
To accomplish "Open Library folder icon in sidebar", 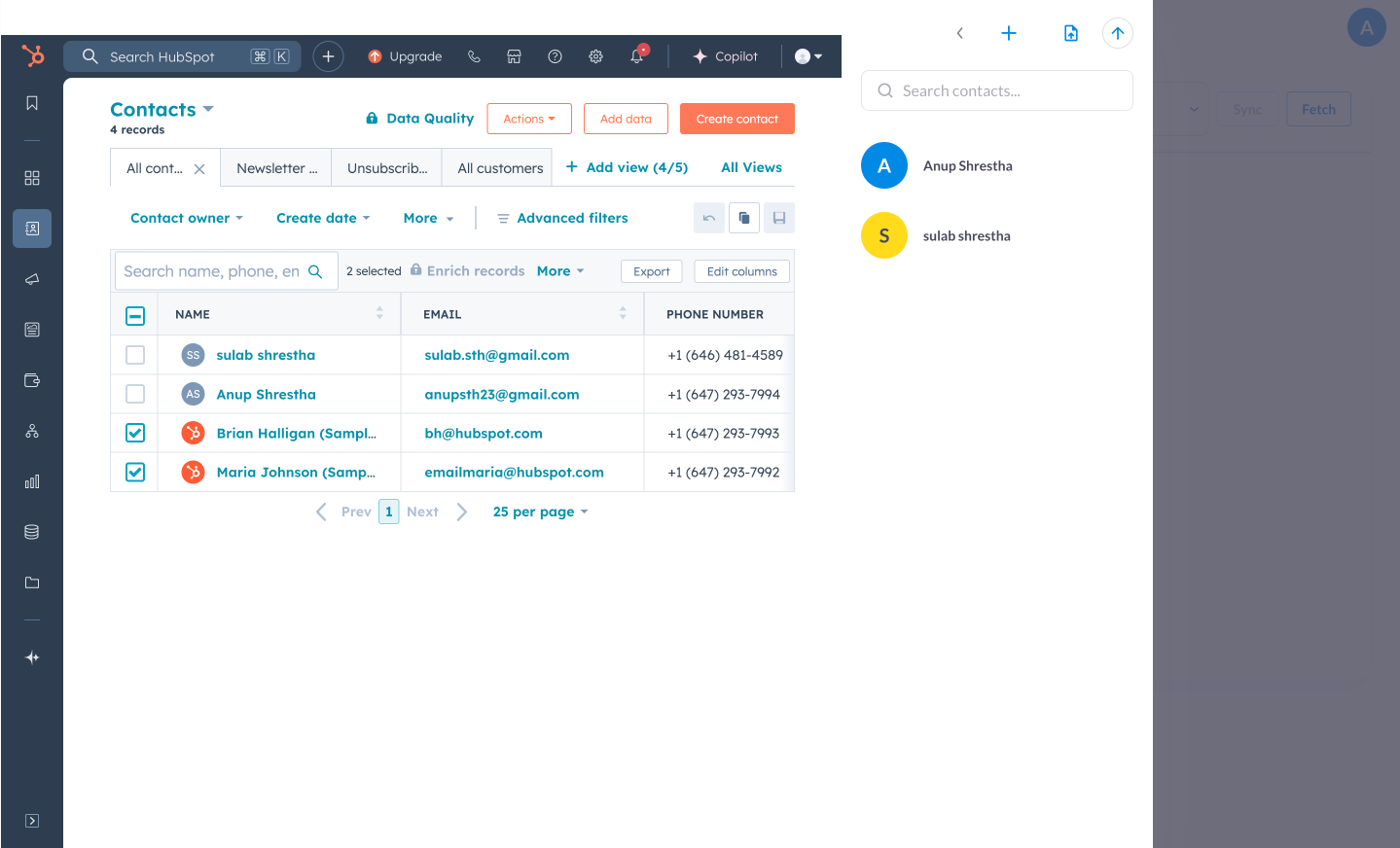I will pyautogui.click(x=32, y=583).
